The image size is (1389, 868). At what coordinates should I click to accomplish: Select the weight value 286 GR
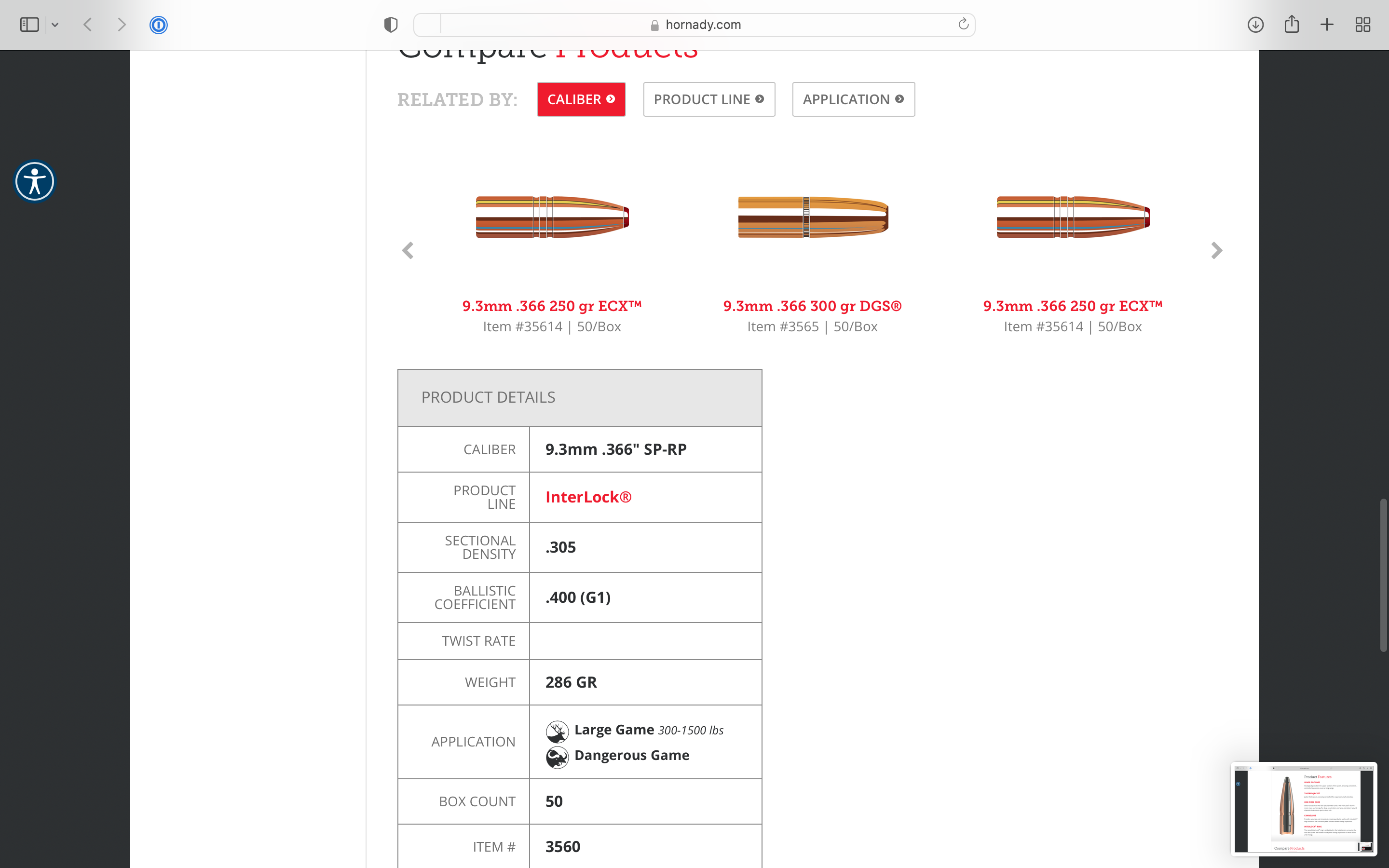[x=571, y=682]
